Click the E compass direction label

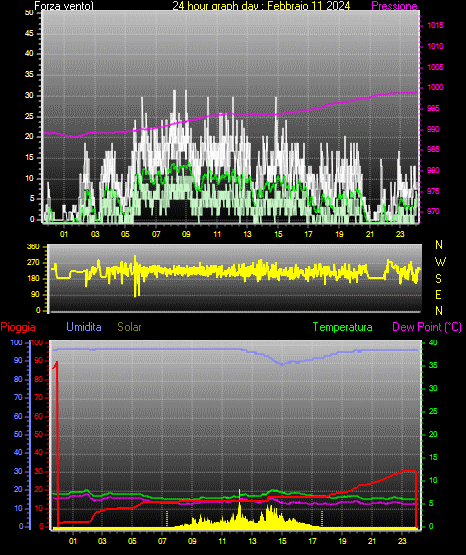click(438, 294)
